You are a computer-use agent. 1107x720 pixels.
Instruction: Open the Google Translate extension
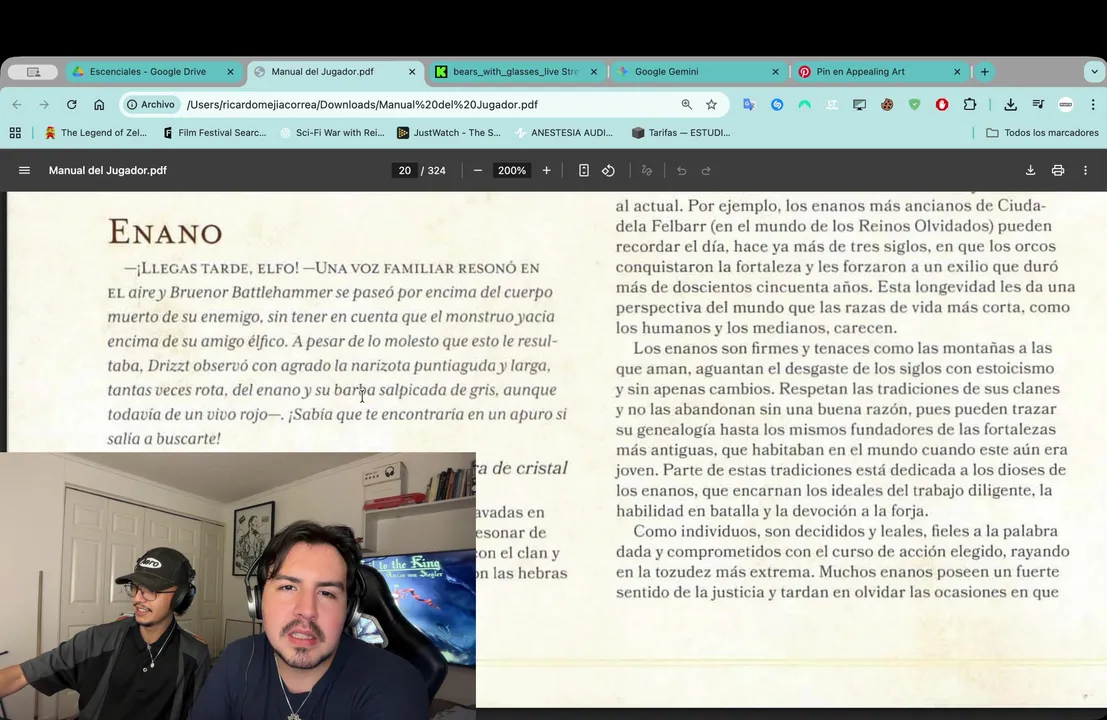[x=749, y=104]
